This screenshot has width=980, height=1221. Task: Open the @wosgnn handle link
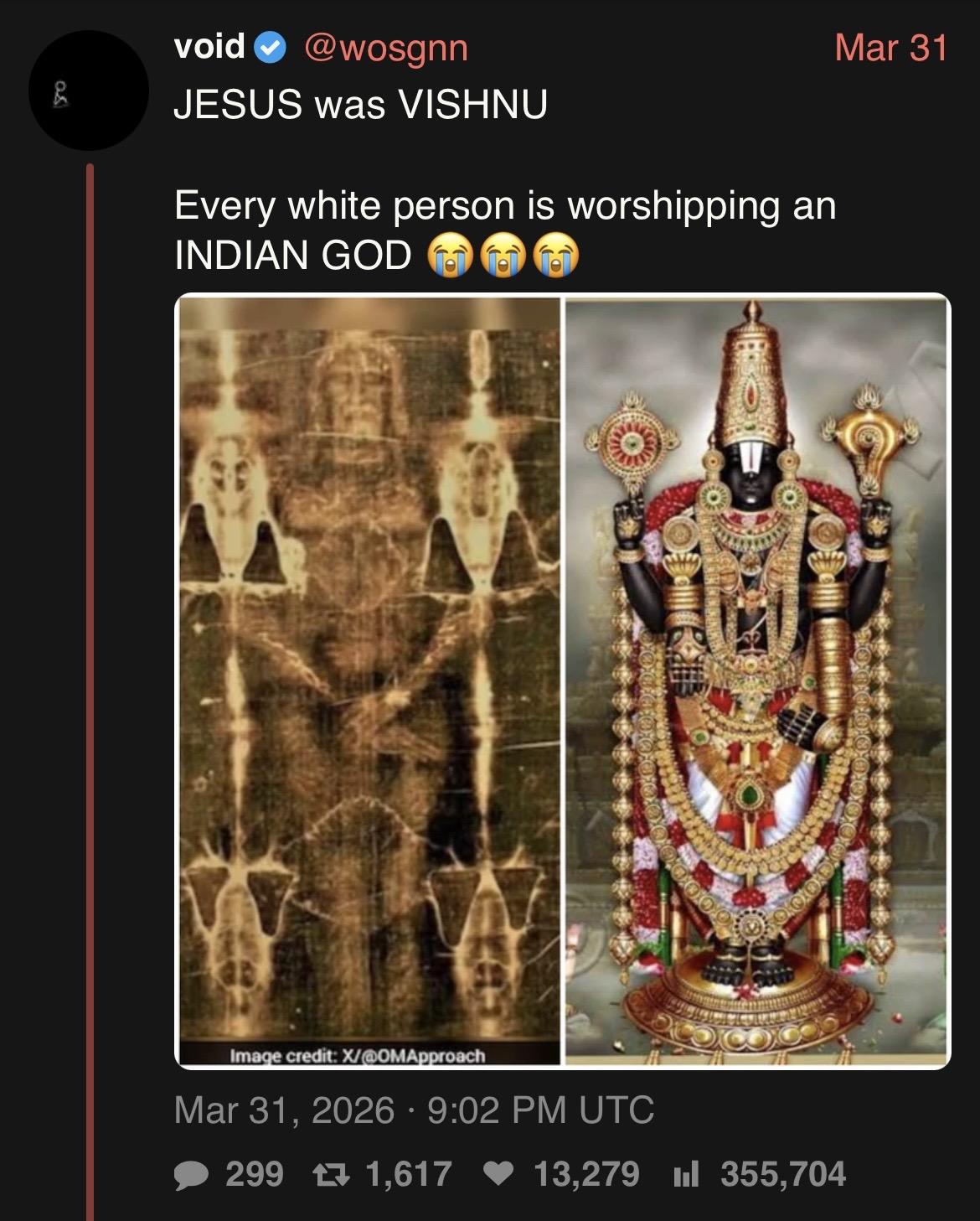(385, 49)
